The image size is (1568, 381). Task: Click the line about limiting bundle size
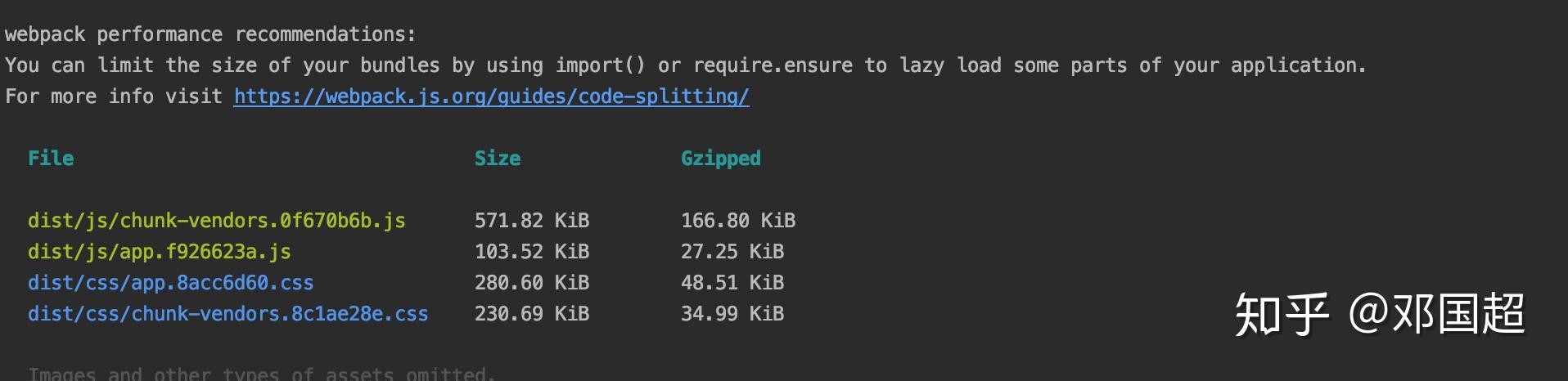pos(685,65)
